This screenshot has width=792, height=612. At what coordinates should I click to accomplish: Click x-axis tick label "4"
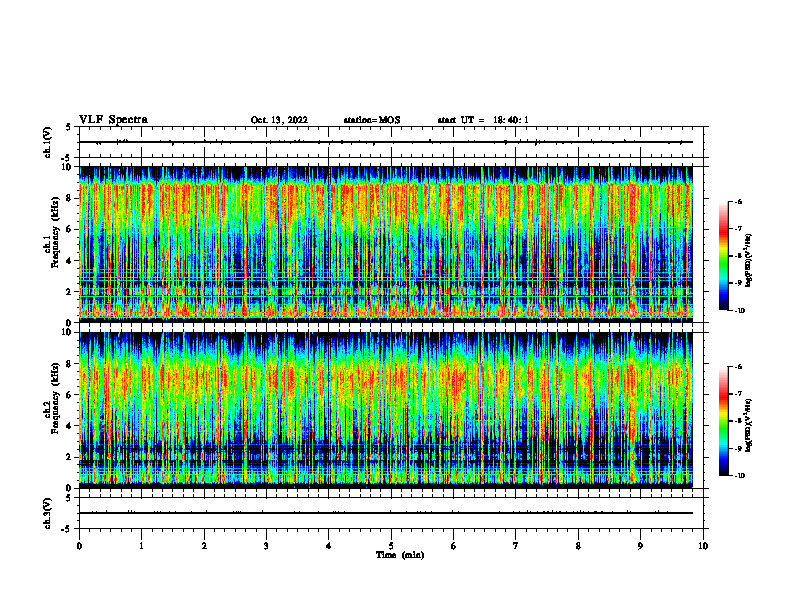(329, 546)
